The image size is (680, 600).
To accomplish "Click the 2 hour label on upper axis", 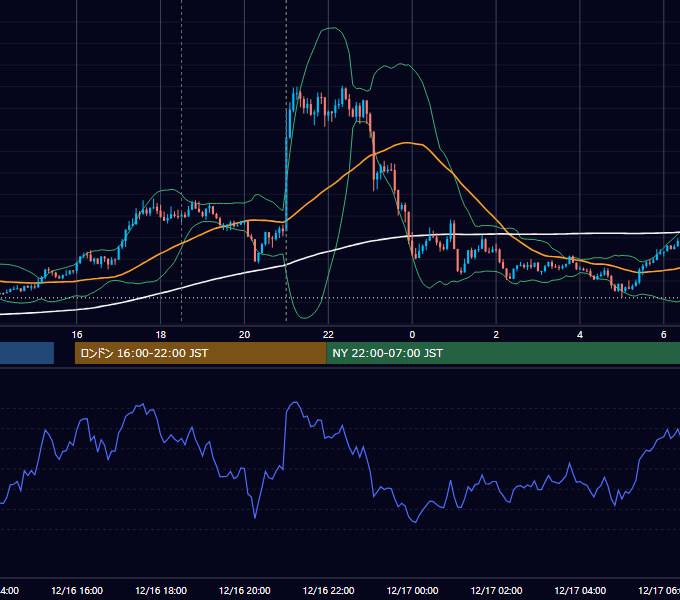I will [x=496, y=335].
